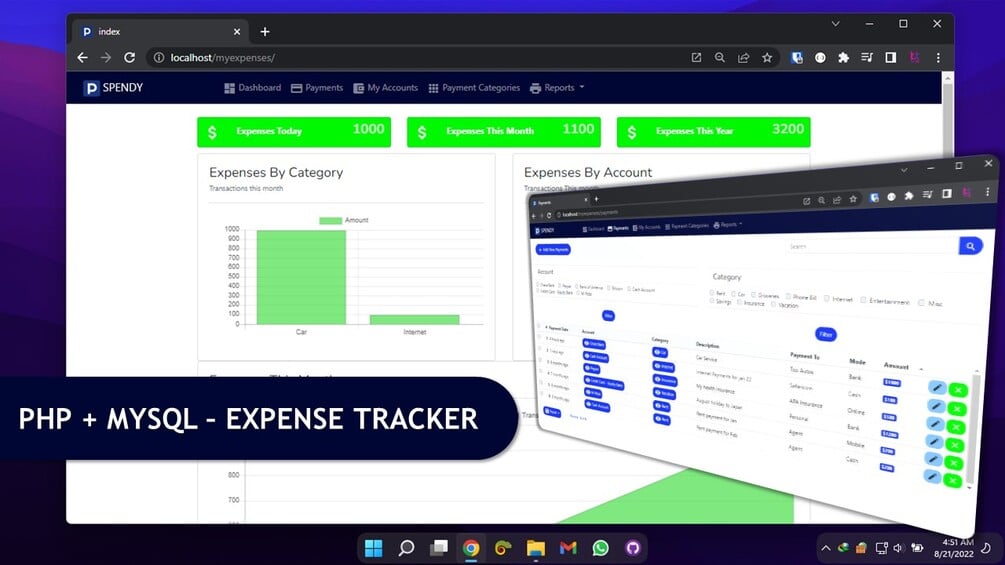Click the Expenses This Year card

(x=713, y=131)
